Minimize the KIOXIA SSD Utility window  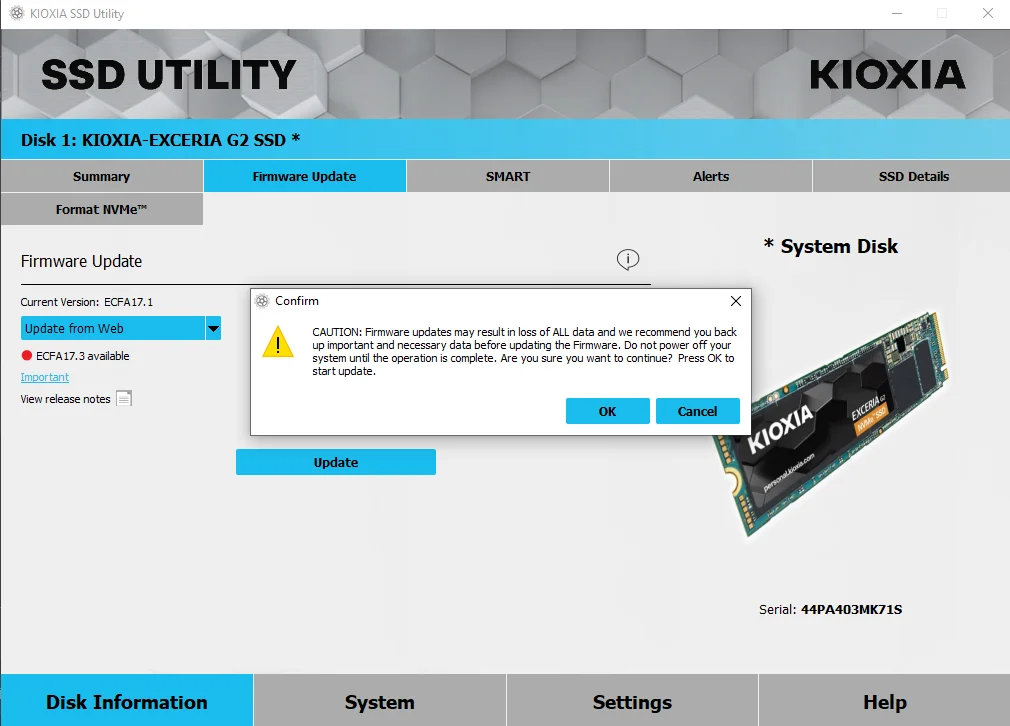point(897,13)
